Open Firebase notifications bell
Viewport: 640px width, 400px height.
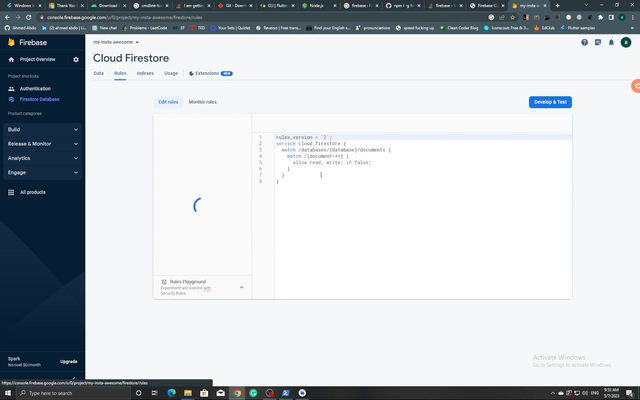(611, 42)
